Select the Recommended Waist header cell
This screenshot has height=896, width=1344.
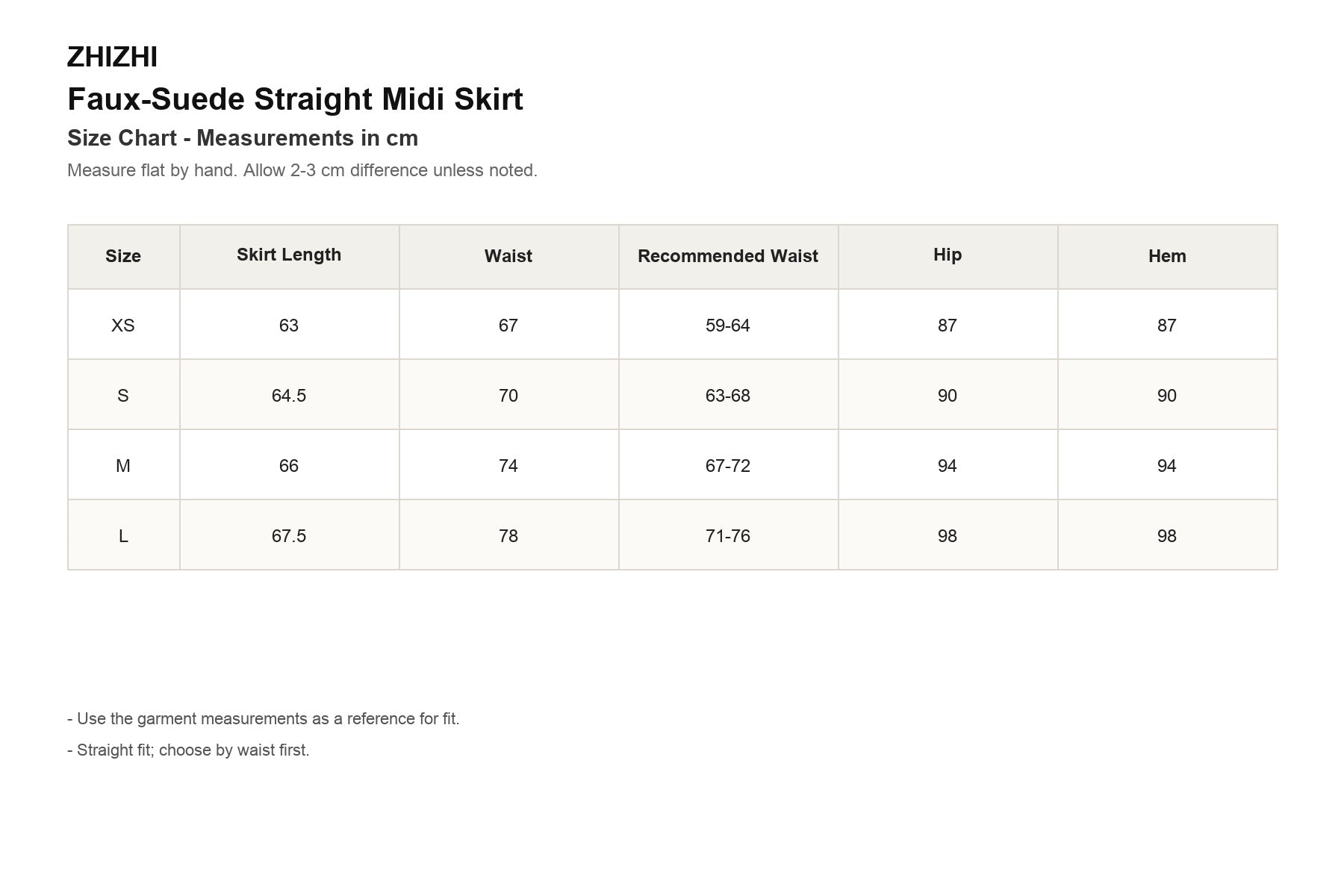click(x=728, y=256)
